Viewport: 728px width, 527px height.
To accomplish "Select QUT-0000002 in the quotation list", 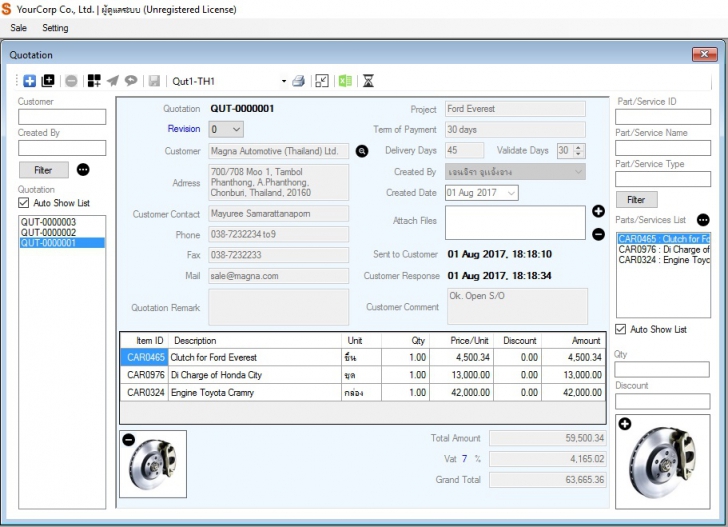I will pos(48,232).
